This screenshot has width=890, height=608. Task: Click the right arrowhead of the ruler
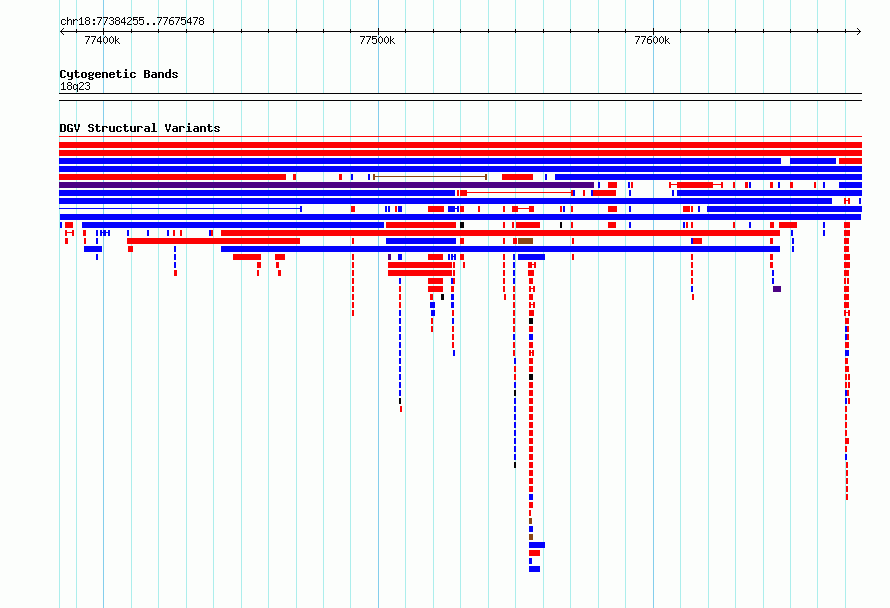pos(859,31)
